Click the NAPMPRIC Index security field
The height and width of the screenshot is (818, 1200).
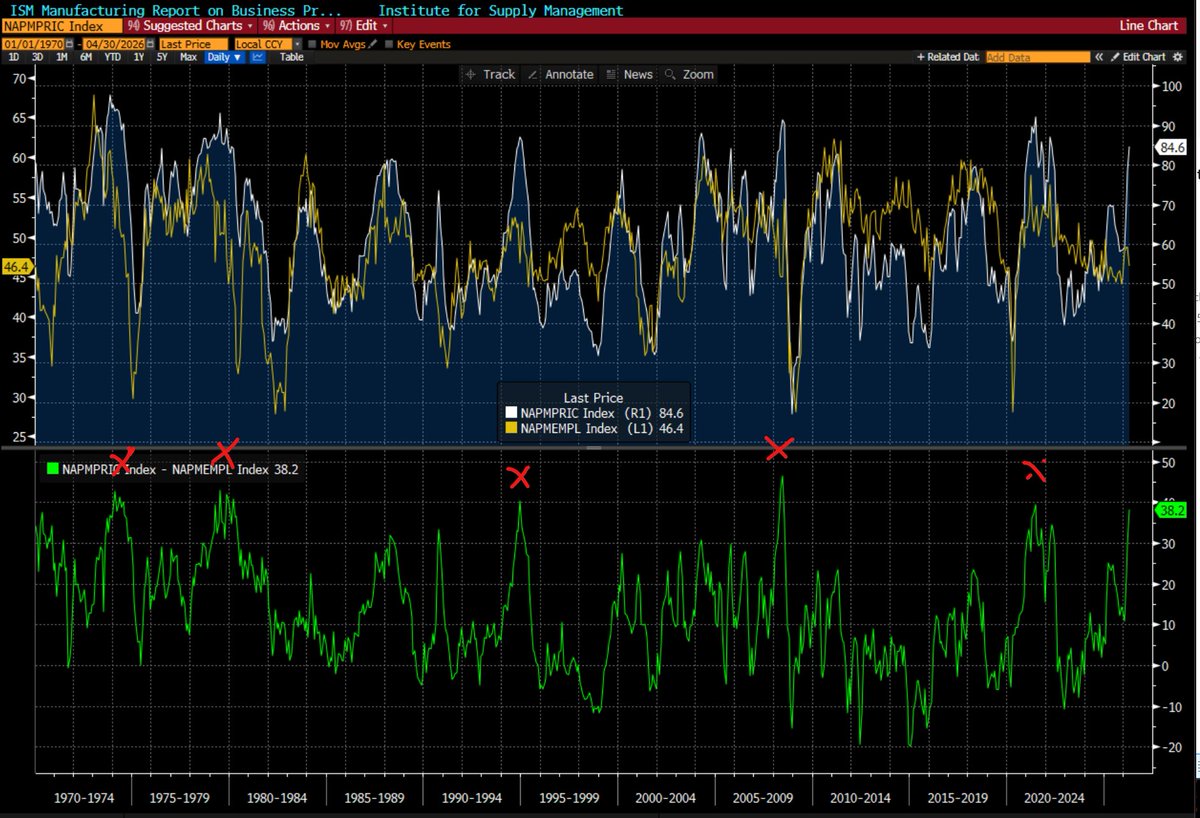(x=61, y=25)
